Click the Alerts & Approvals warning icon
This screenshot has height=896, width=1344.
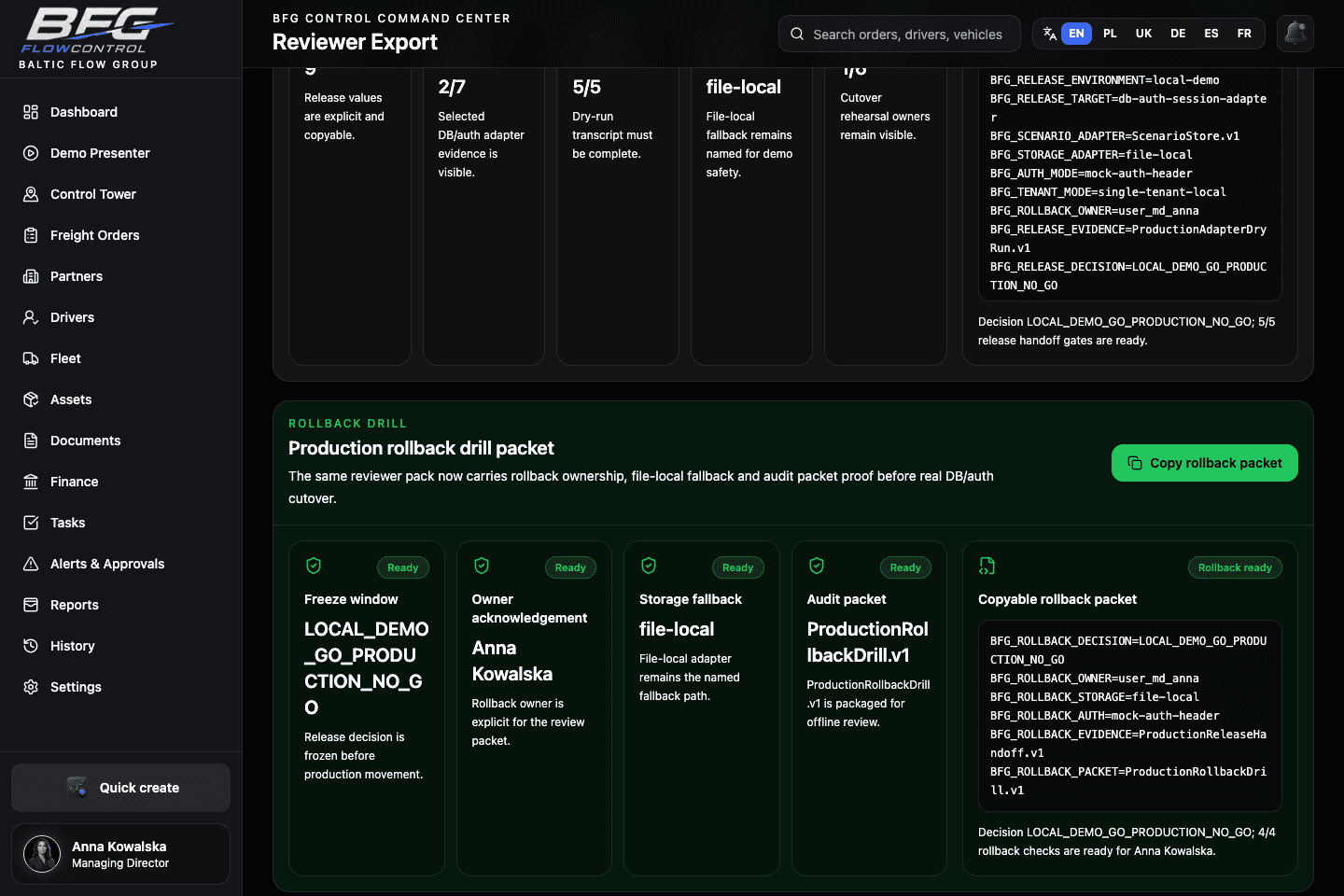click(31, 564)
